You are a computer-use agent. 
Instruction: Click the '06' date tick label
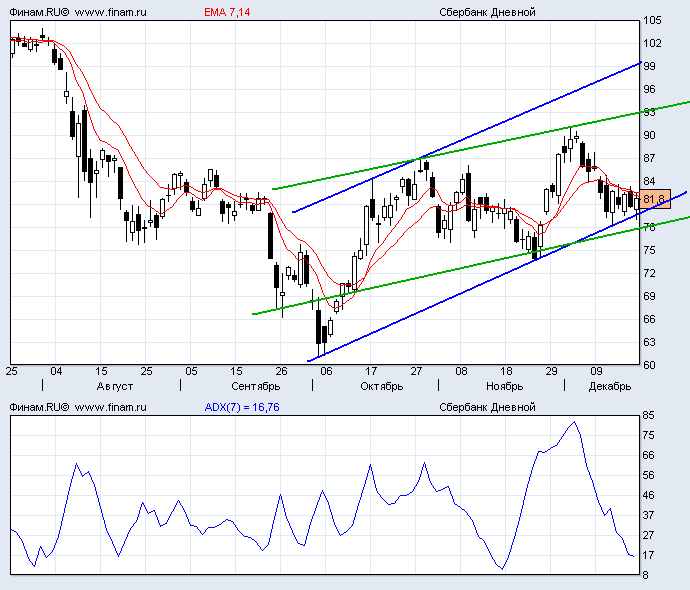326,371
